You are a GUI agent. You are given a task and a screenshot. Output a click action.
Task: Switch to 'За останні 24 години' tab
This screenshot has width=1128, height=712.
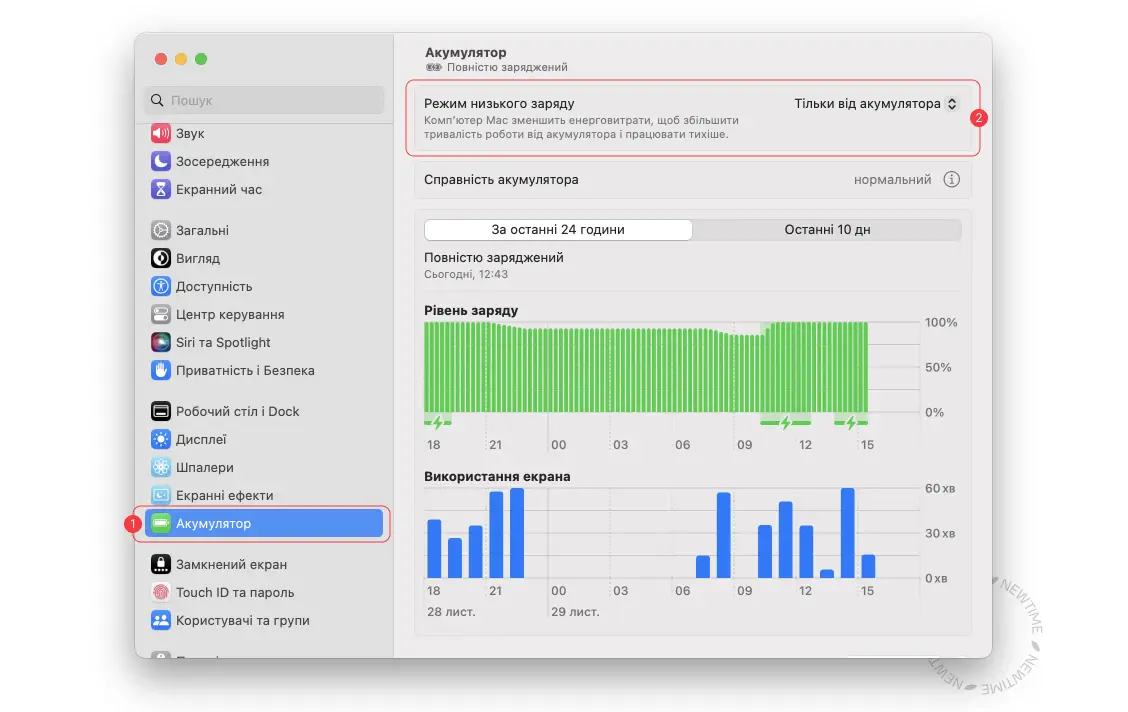click(x=558, y=229)
